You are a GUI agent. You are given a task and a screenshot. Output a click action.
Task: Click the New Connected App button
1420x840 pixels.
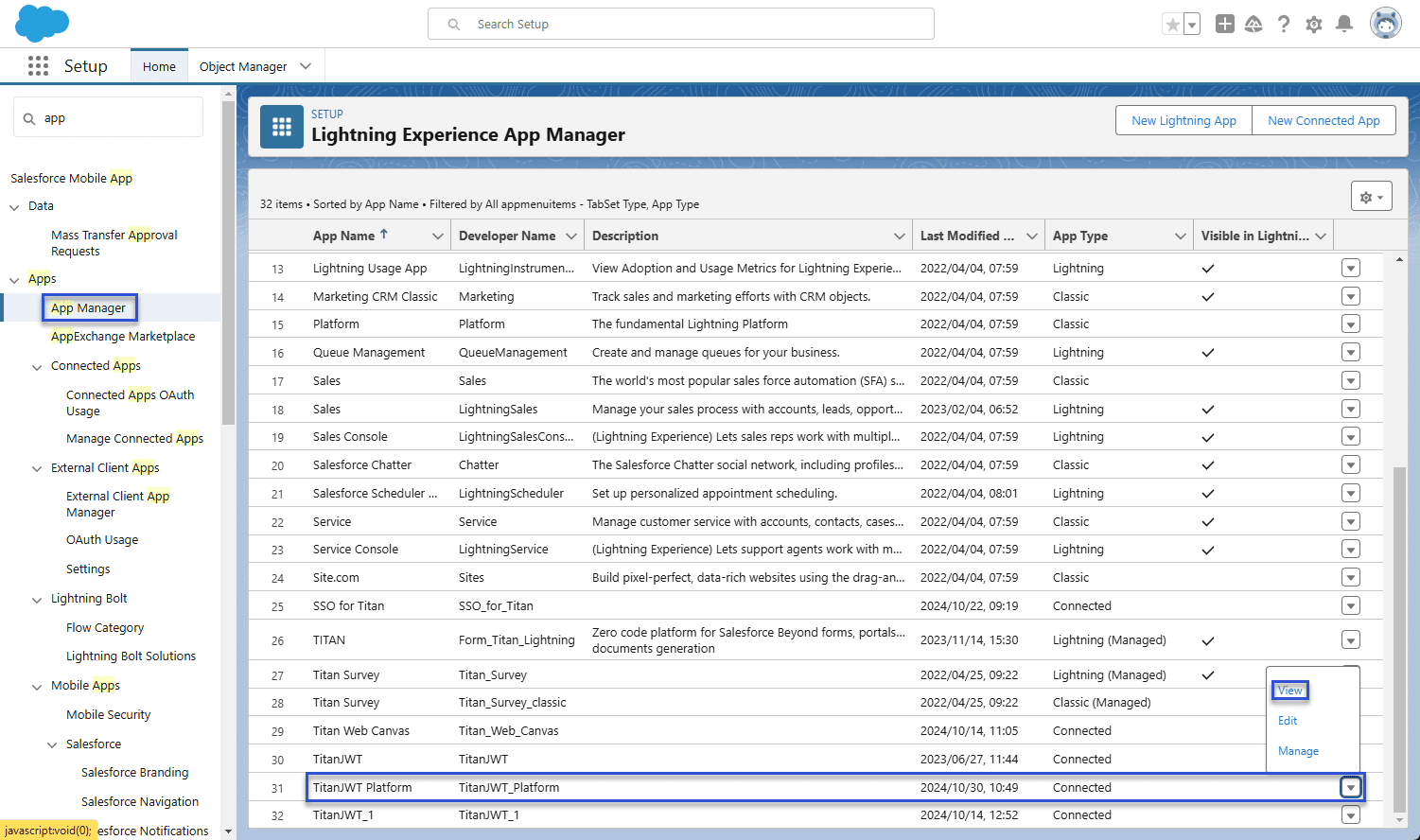pos(1323,120)
